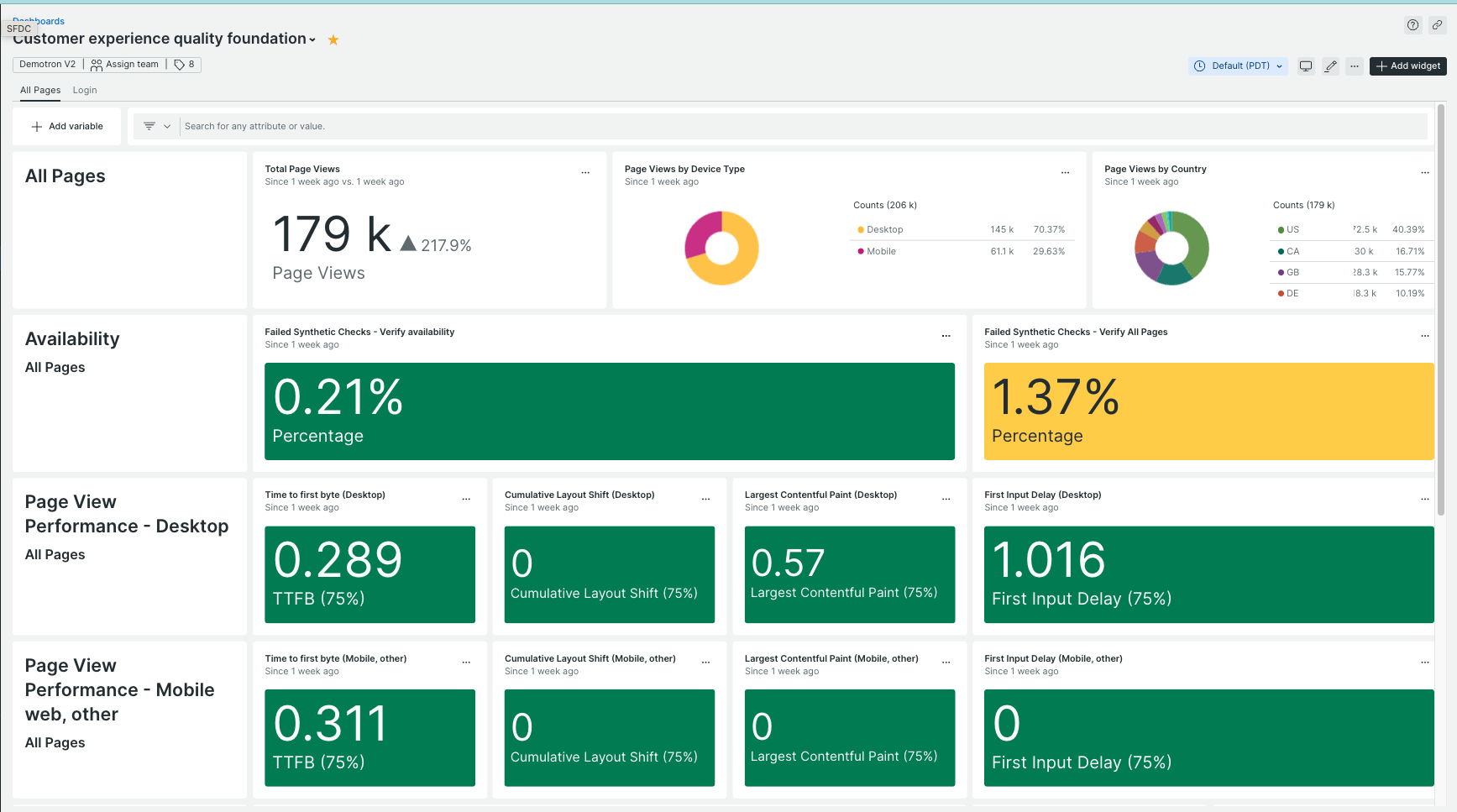Screen dimensions: 1457x812
Task: Open the Default (PDT) timezone dropdown
Action: click(x=1237, y=65)
